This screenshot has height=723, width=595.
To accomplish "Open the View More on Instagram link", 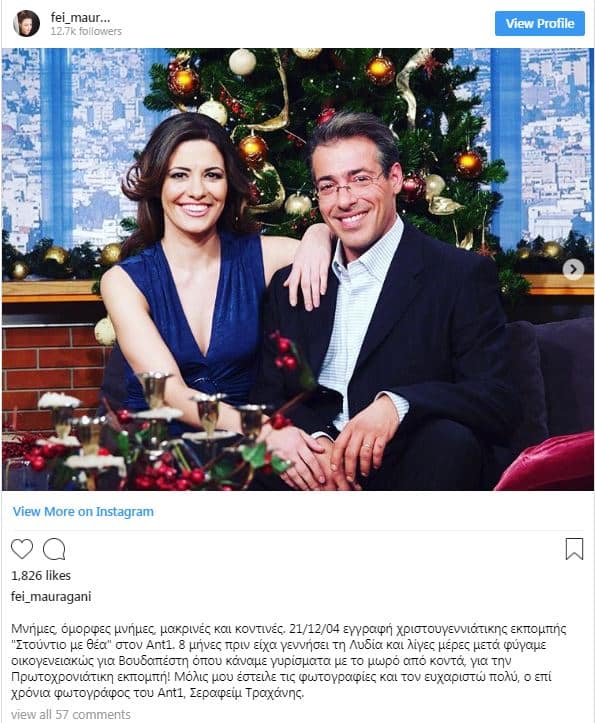I will point(83,511).
